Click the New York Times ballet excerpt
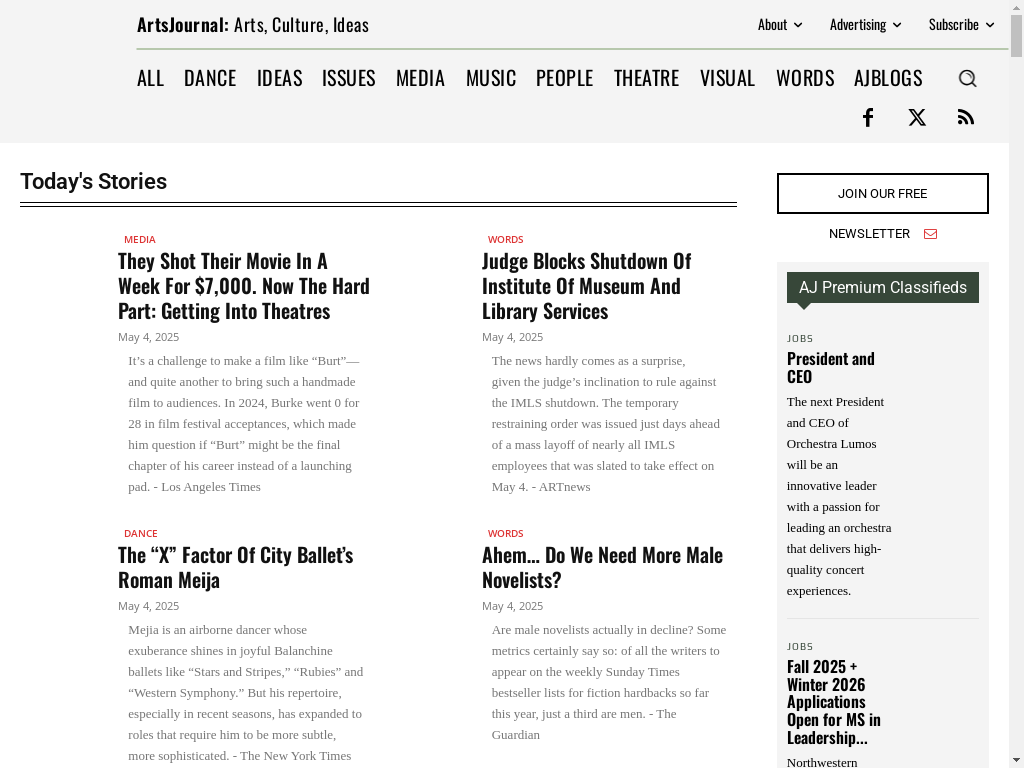Screen dimensions: 1024x768 [x=246, y=693]
